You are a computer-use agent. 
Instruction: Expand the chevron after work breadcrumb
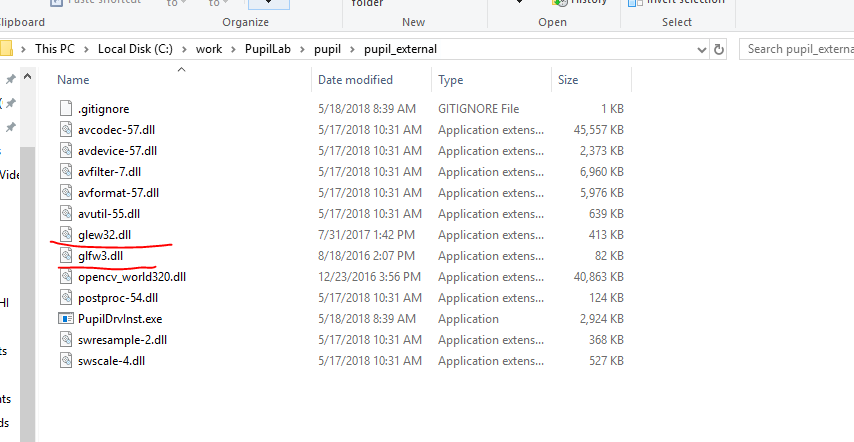[x=233, y=49]
